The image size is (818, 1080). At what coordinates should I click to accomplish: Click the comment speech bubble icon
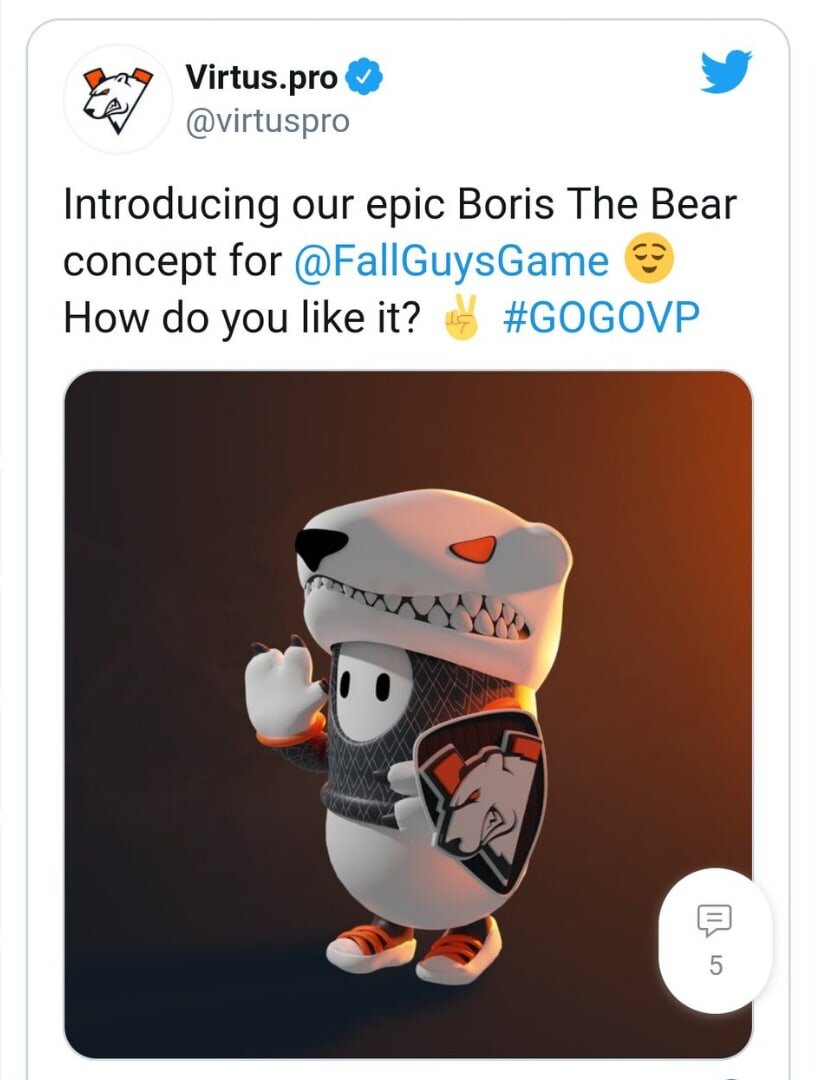(715, 919)
